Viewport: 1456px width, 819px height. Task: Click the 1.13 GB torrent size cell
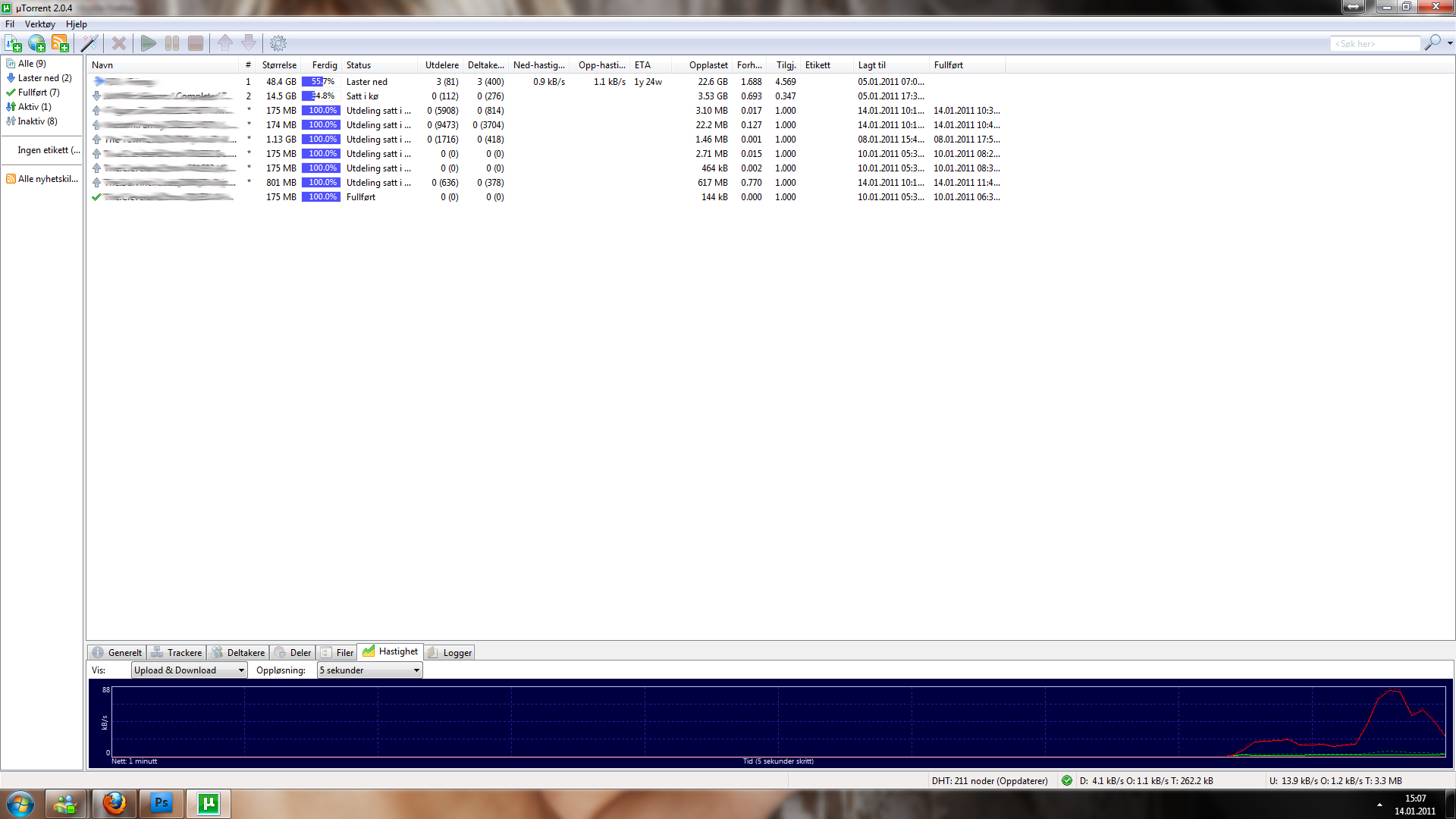pos(281,140)
